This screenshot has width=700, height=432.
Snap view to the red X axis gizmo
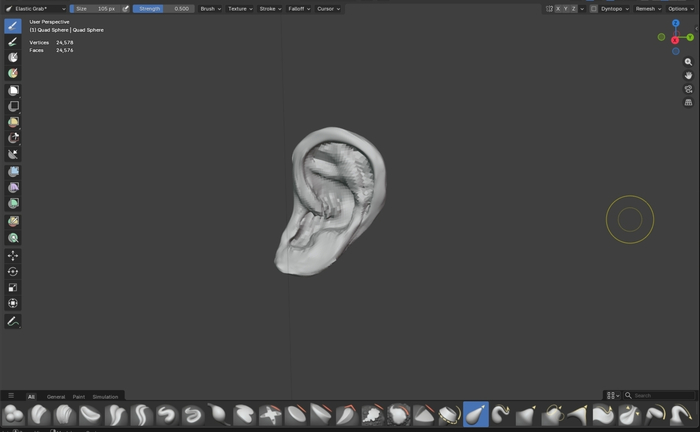675,40
